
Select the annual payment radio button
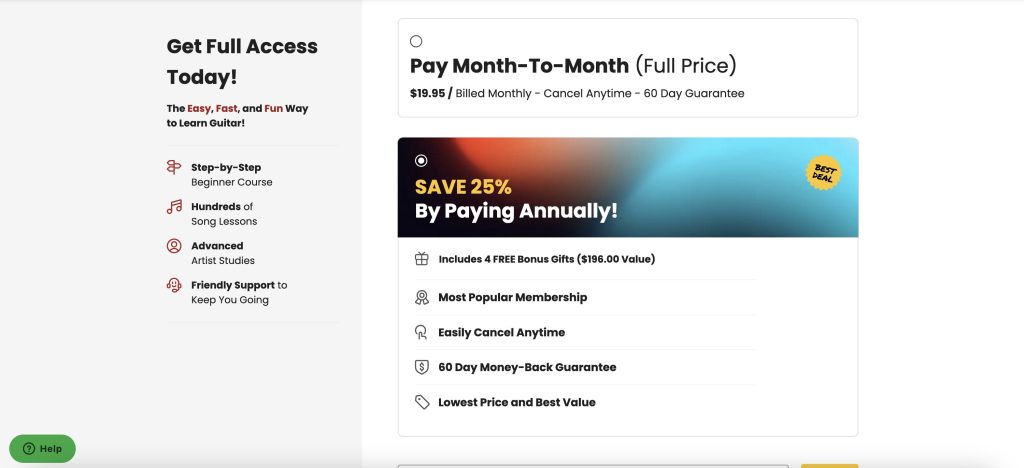pos(421,161)
